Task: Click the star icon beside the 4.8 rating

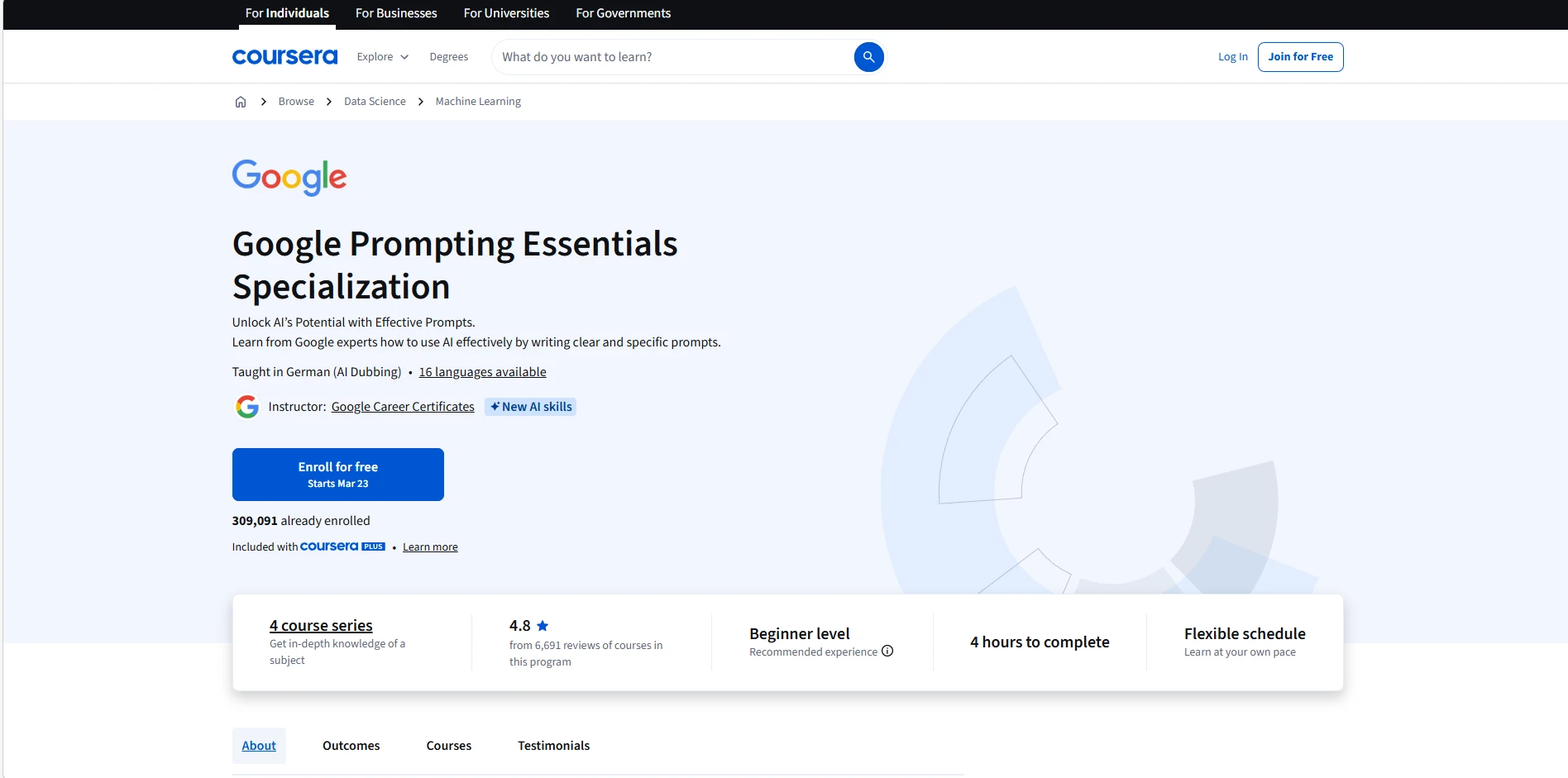Action: click(544, 626)
